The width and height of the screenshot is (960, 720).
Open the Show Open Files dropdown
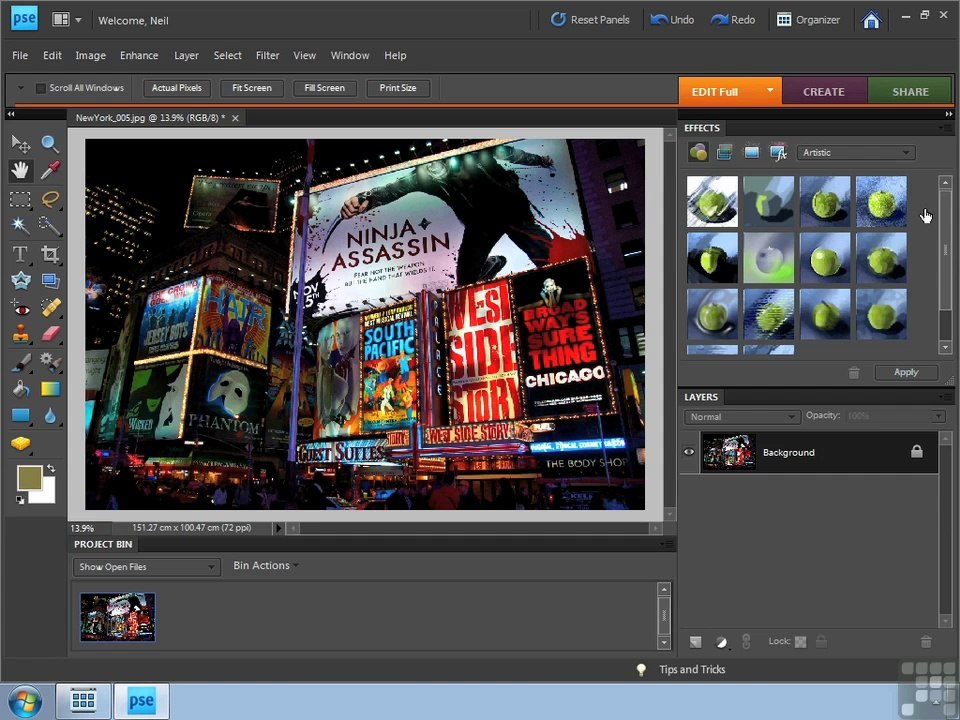[x=146, y=567]
